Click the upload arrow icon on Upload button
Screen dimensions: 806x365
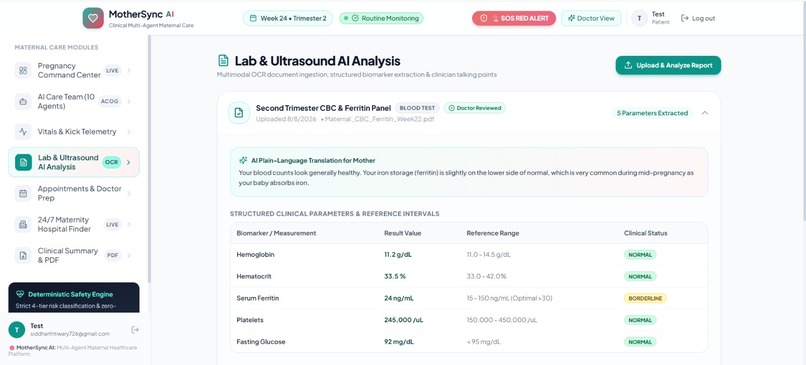coord(628,65)
